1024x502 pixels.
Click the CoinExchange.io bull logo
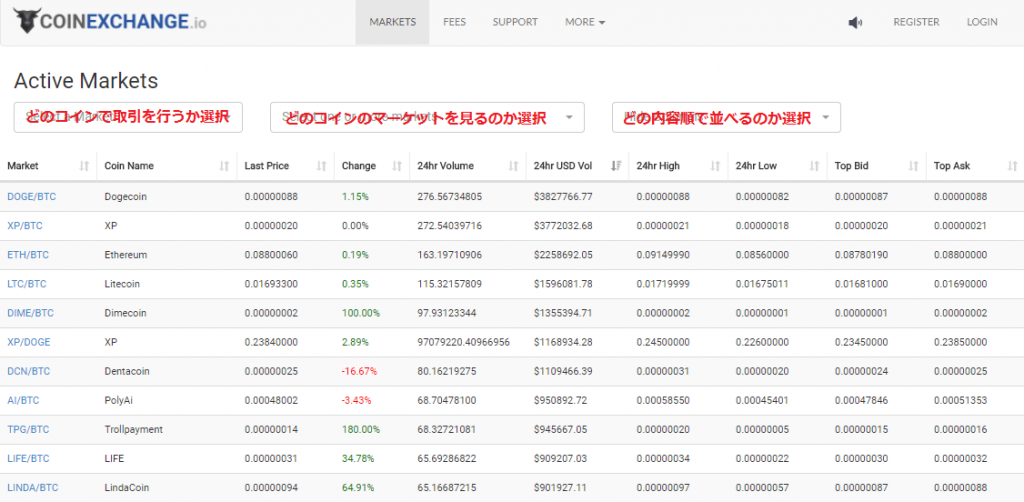[x=110, y=21]
